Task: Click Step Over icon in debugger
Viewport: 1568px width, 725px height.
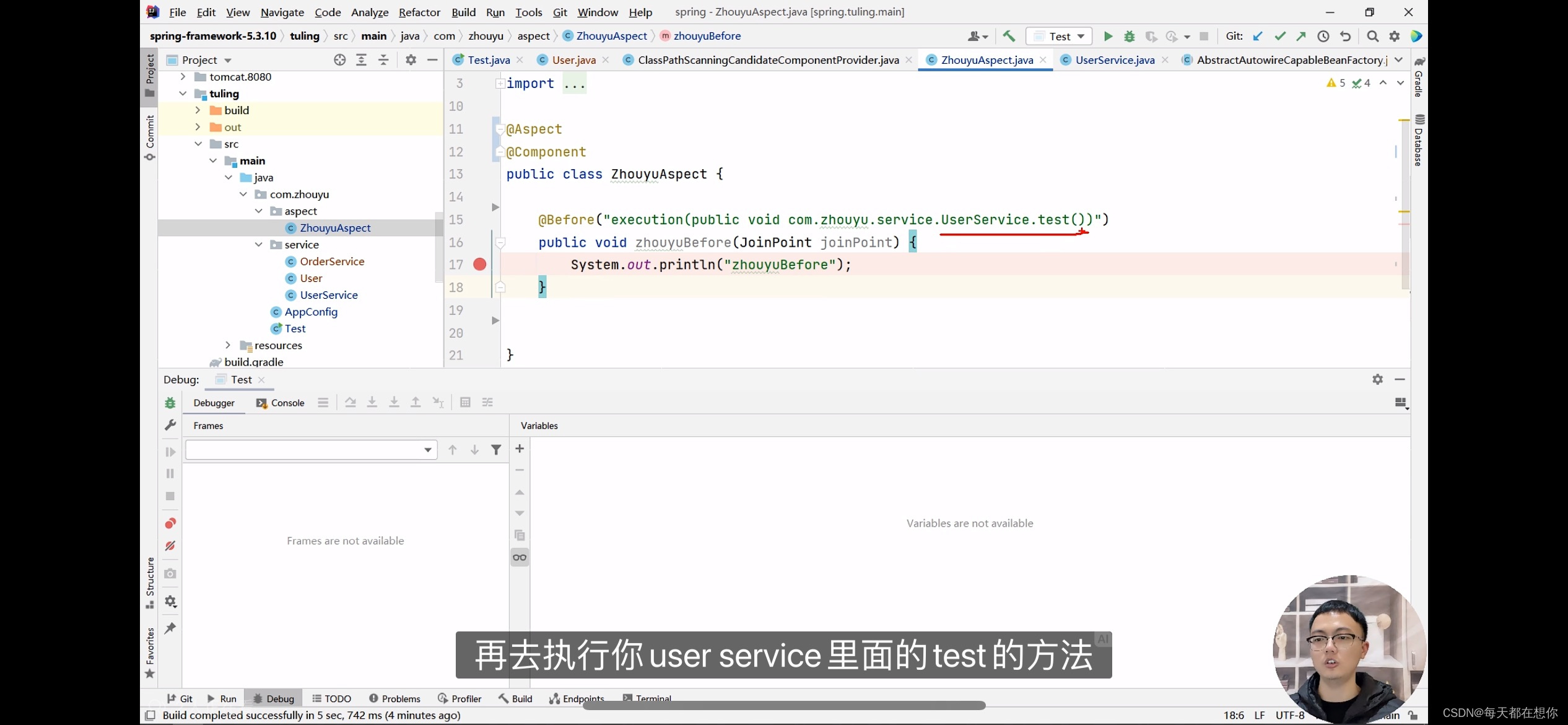Action: pos(351,402)
